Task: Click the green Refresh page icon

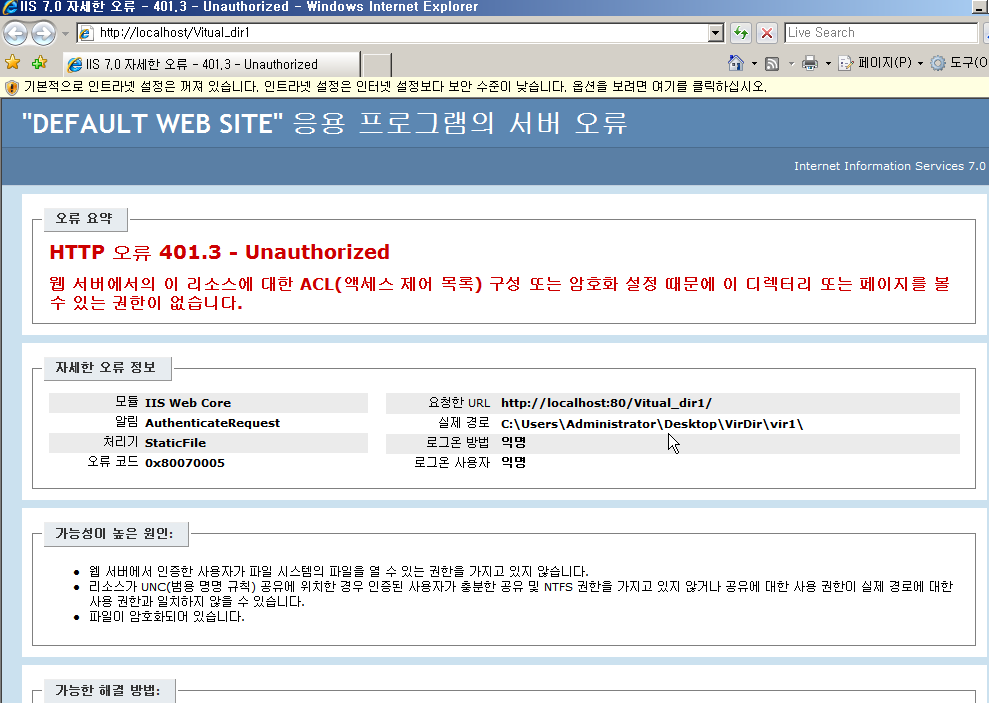Action: 740,33
